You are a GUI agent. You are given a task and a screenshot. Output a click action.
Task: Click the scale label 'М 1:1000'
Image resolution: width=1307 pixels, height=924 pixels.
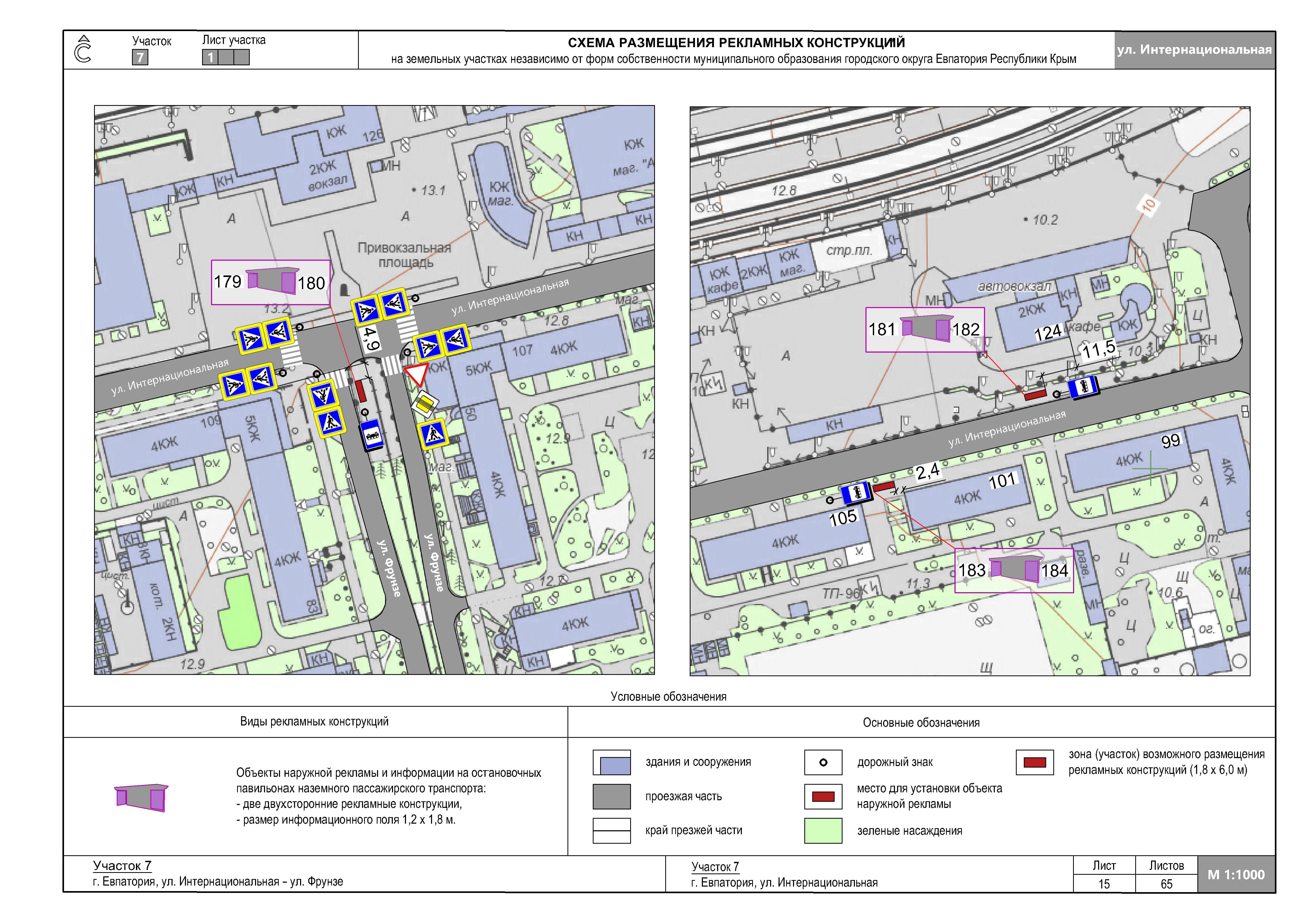click(x=1236, y=875)
